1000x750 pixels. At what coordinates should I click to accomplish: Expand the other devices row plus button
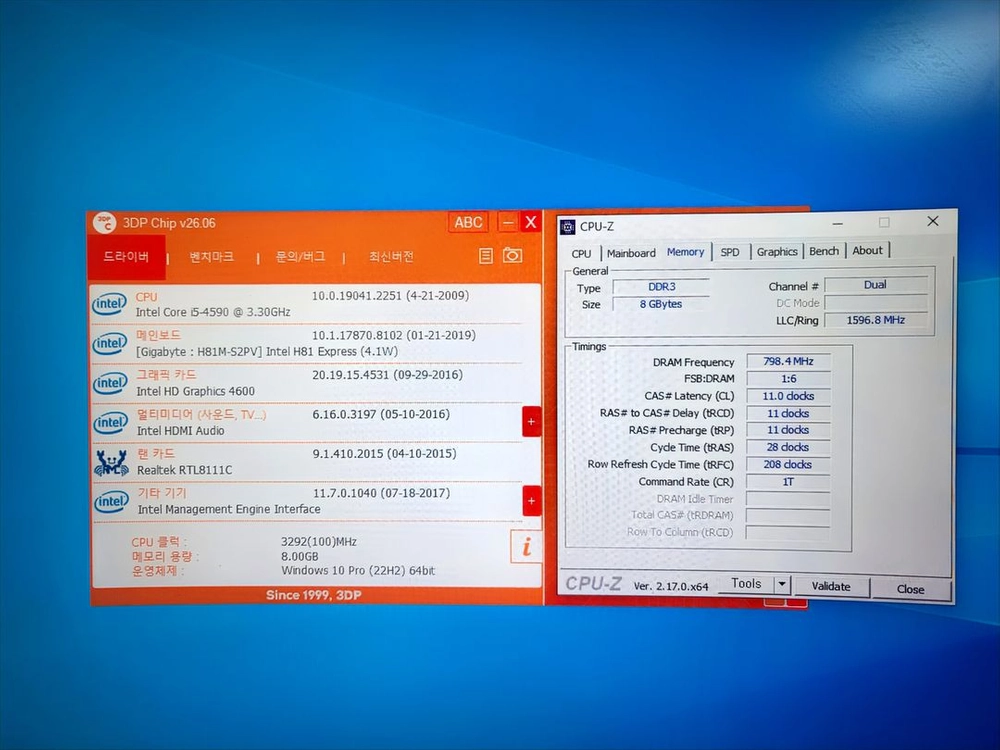coord(531,501)
